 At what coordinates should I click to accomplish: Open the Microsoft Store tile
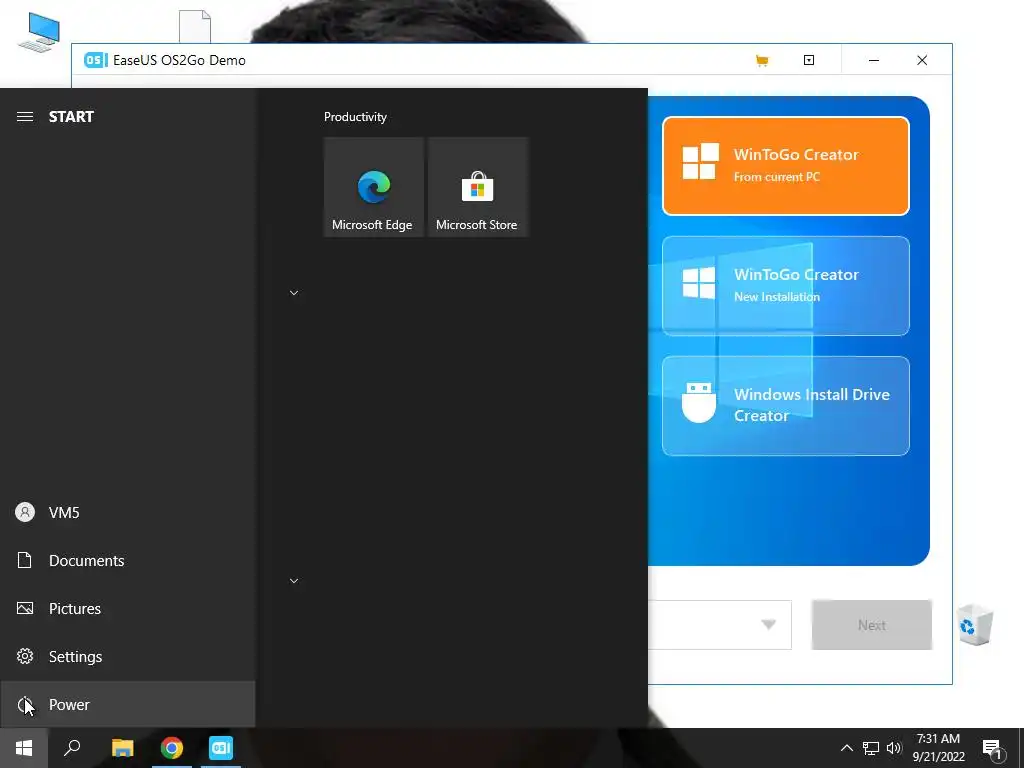pos(477,187)
